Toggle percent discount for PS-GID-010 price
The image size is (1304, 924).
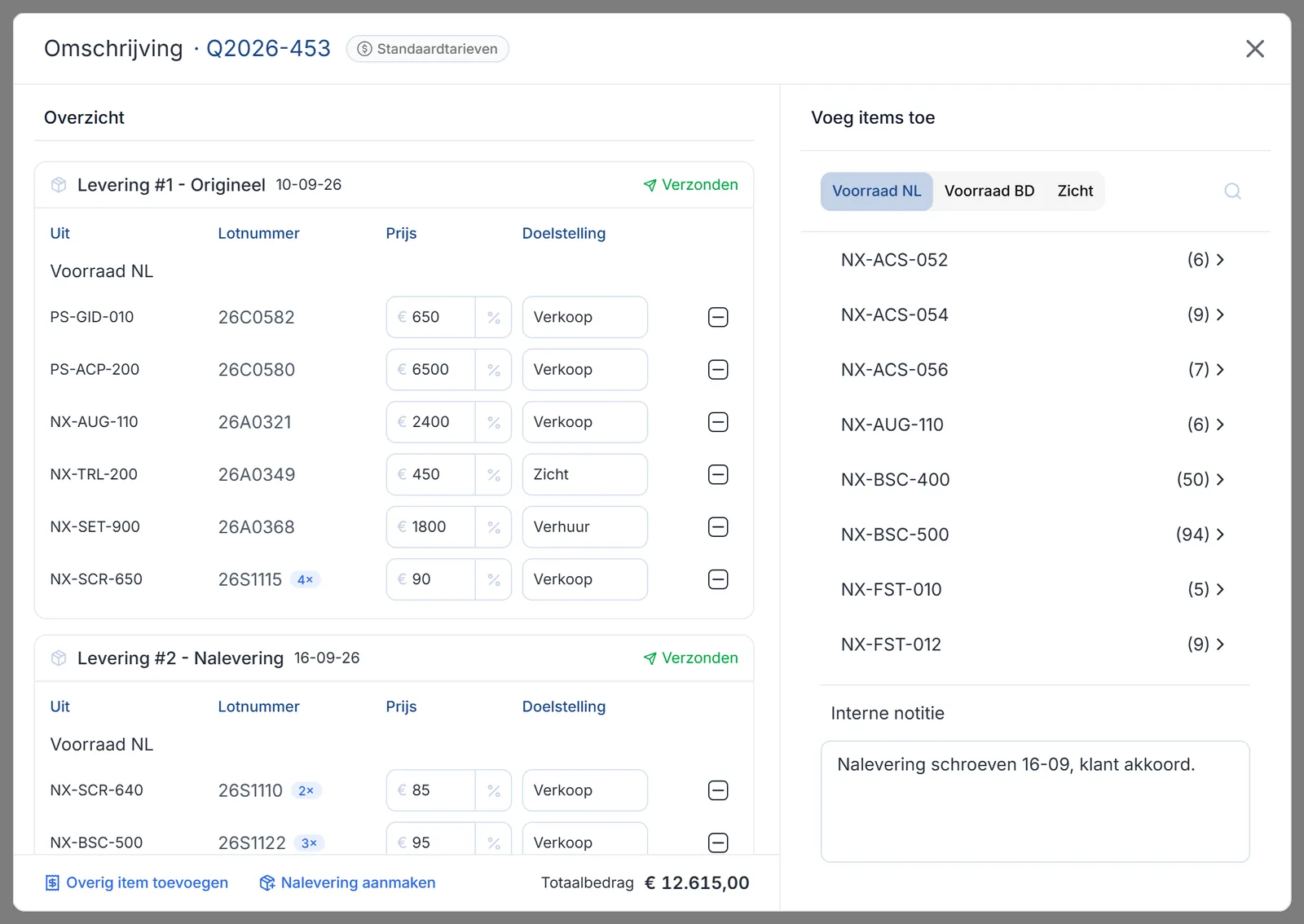[x=493, y=317]
